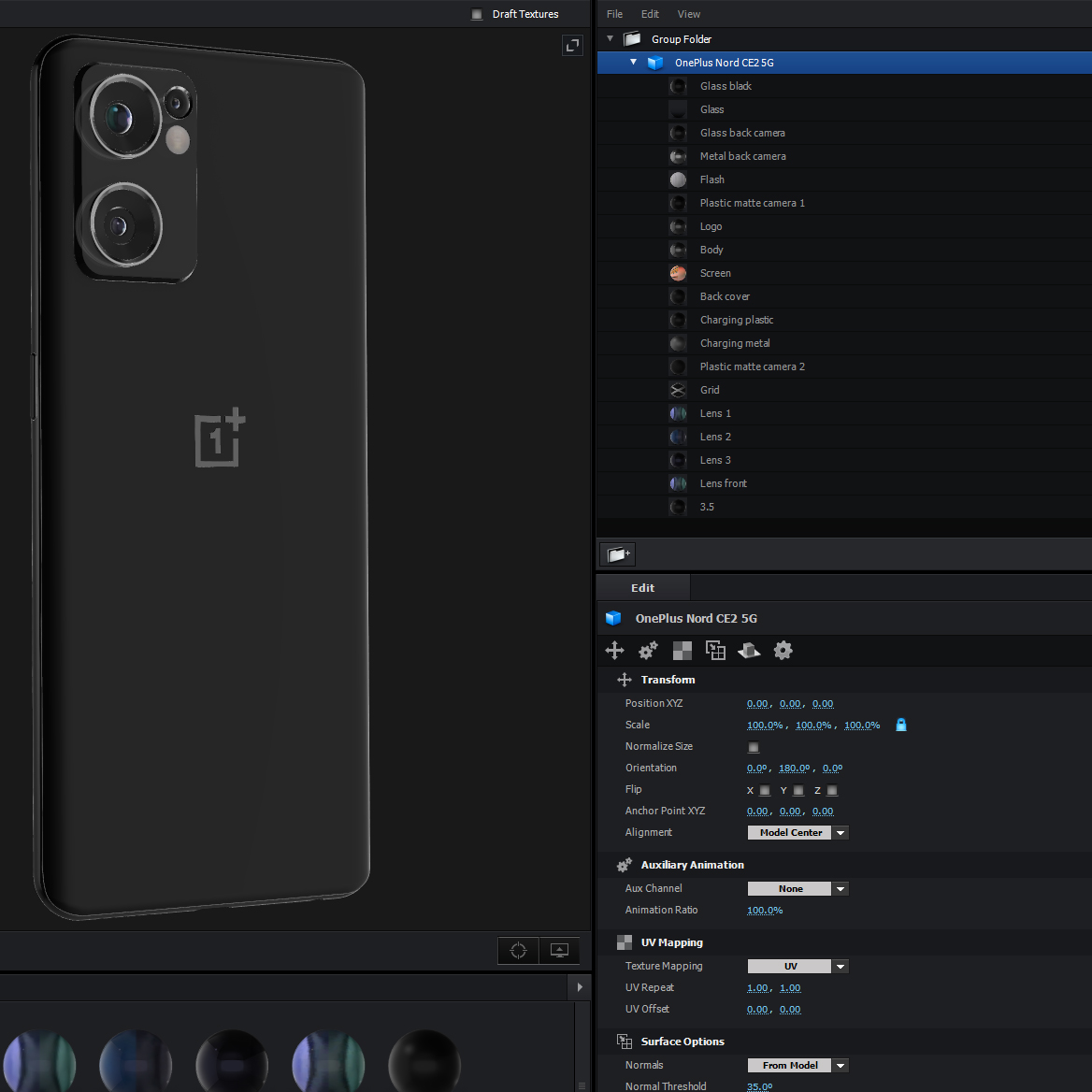1092x1092 pixels.
Task: Toggle the Draft Textures checkbox
Action: click(x=477, y=14)
